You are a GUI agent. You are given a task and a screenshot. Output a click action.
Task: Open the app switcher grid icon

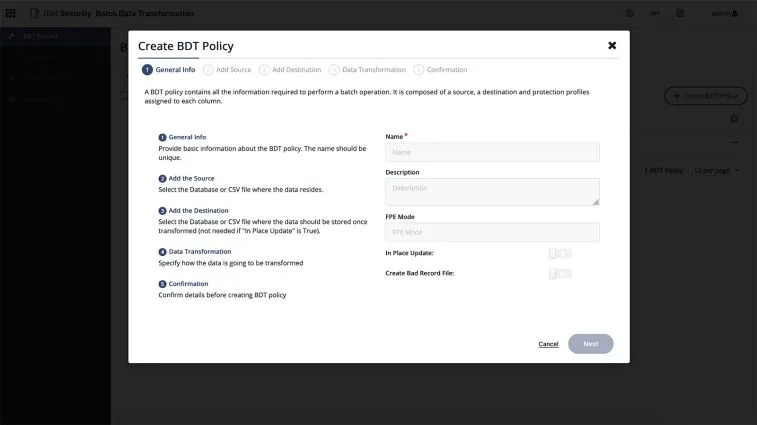11,13
